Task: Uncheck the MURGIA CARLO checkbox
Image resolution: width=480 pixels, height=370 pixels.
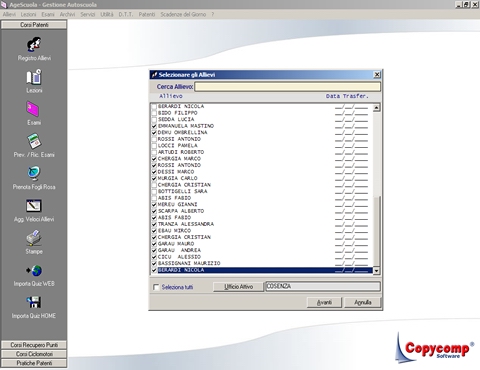Action: pyautogui.click(x=154, y=178)
